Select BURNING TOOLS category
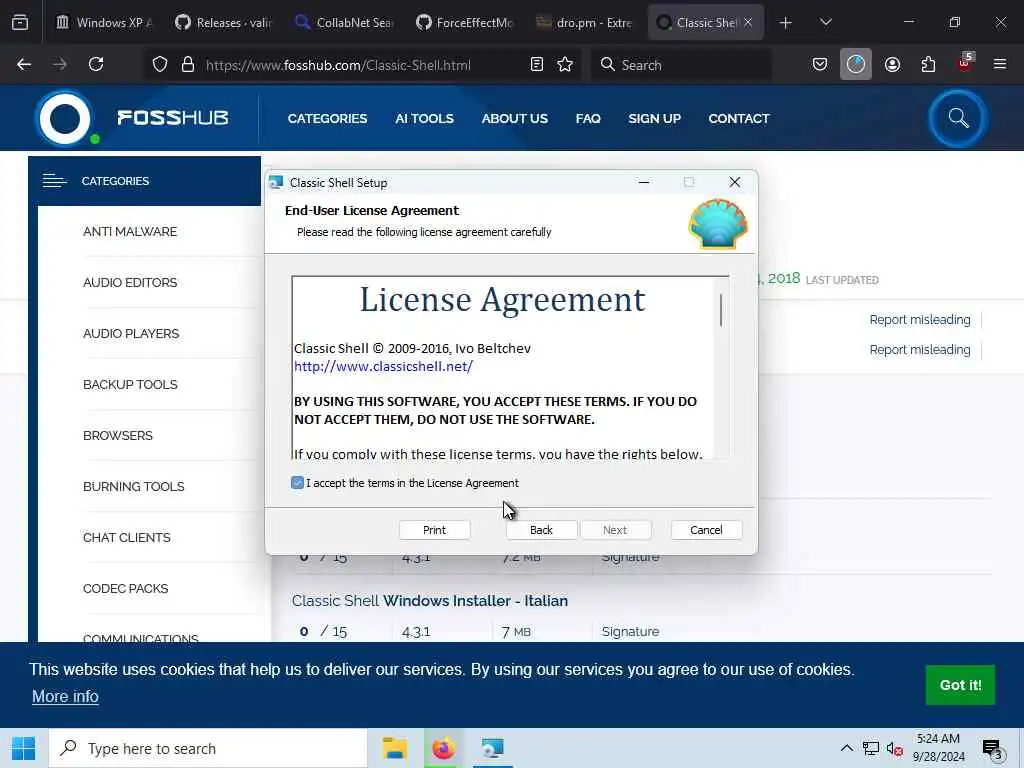The width and height of the screenshot is (1024, 768). click(134, 486)
